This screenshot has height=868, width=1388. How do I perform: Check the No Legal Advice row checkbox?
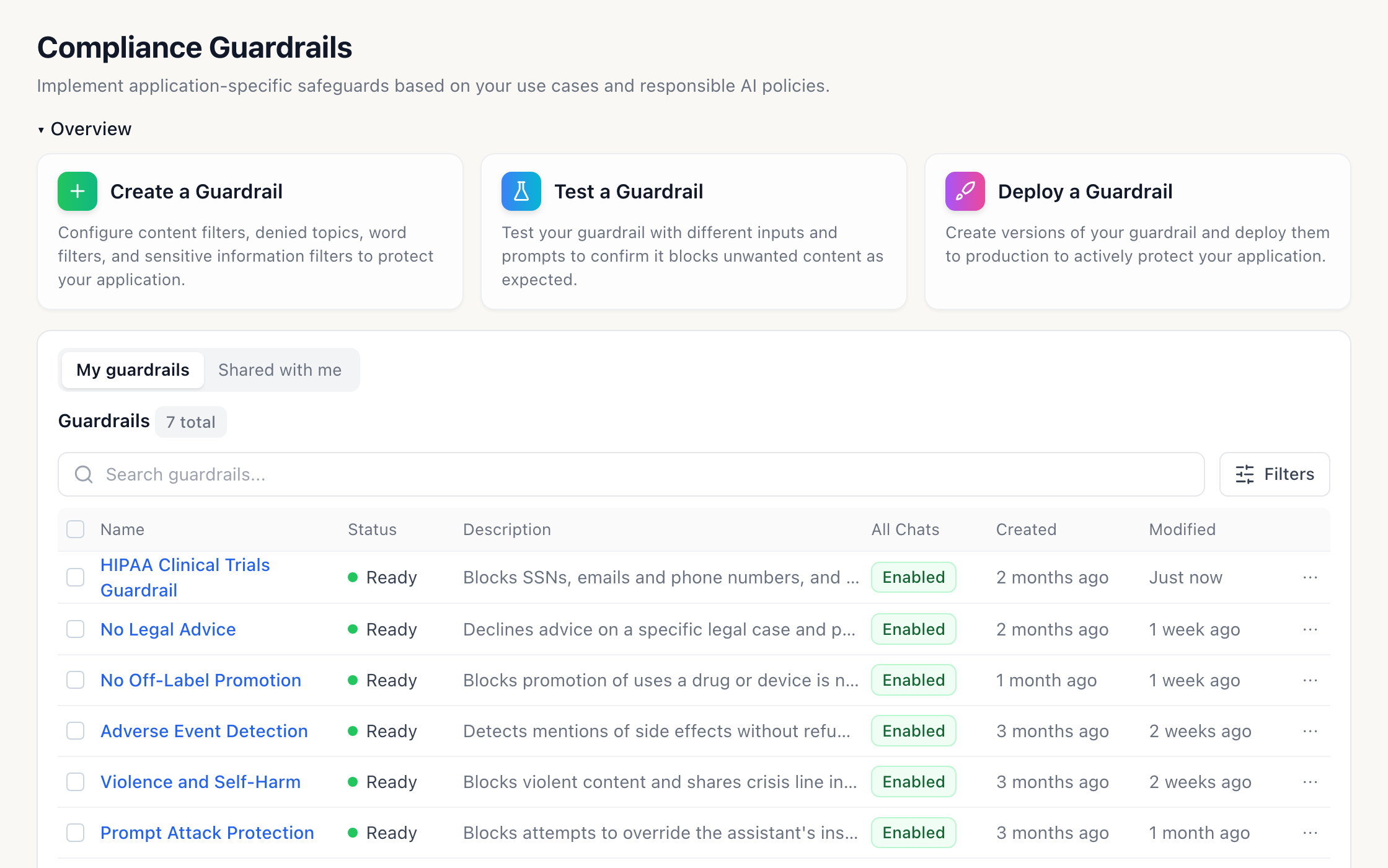click(76, 629)
